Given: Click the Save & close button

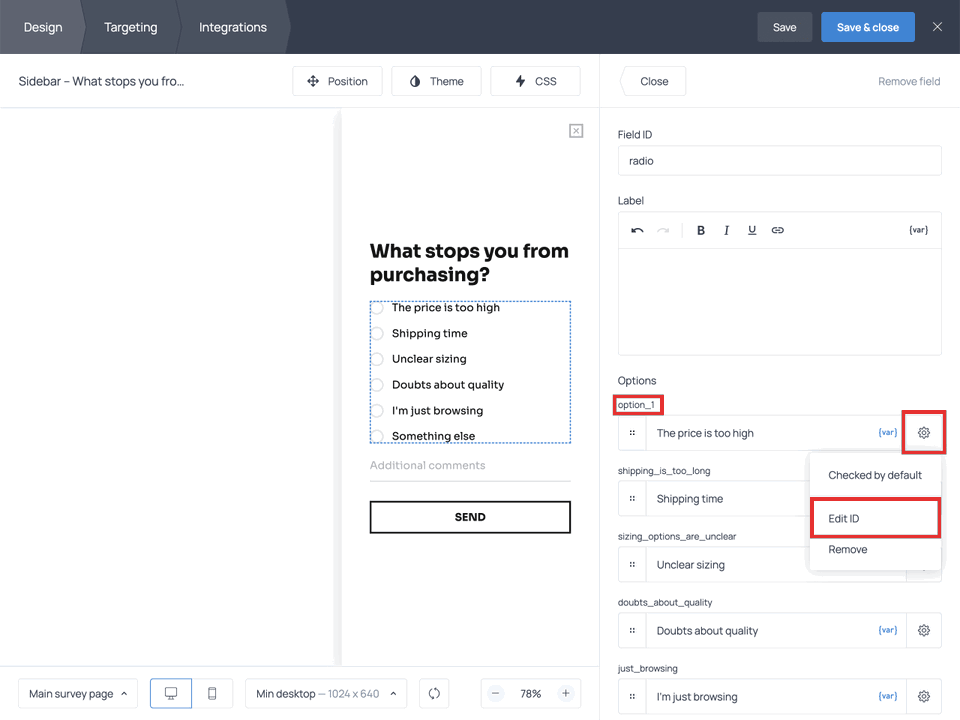Looking at the screenshot, I should pos(867,27).
